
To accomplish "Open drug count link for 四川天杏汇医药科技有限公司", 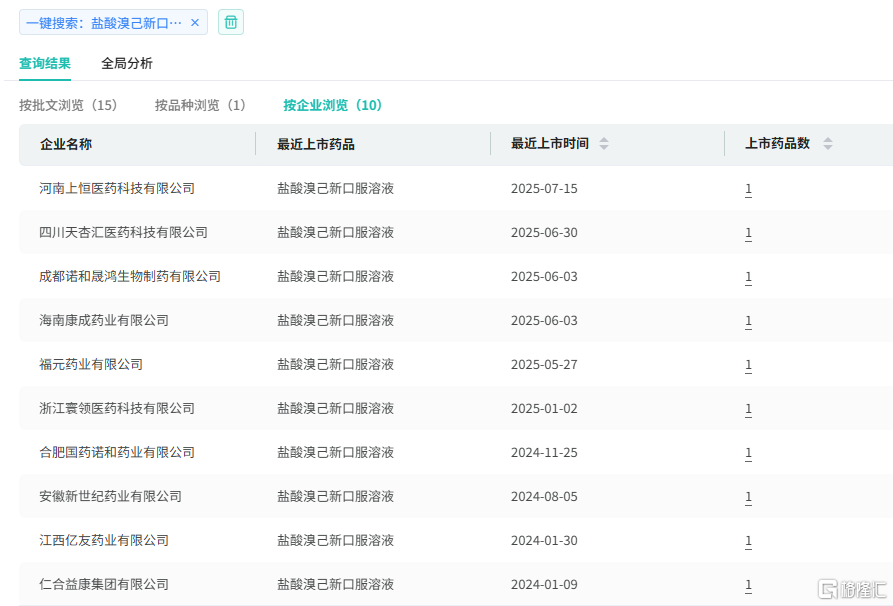I will pyautogui.click(x=748, y=233).
